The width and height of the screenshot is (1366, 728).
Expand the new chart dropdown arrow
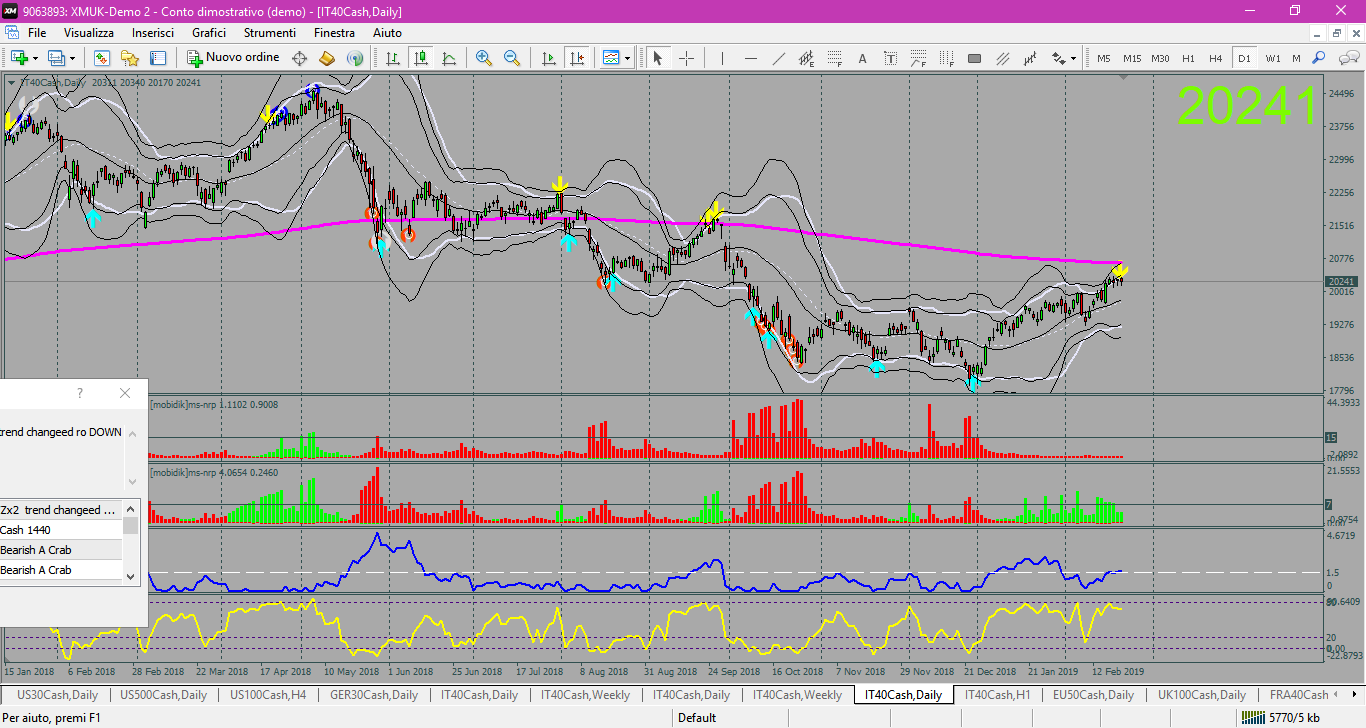36,58
